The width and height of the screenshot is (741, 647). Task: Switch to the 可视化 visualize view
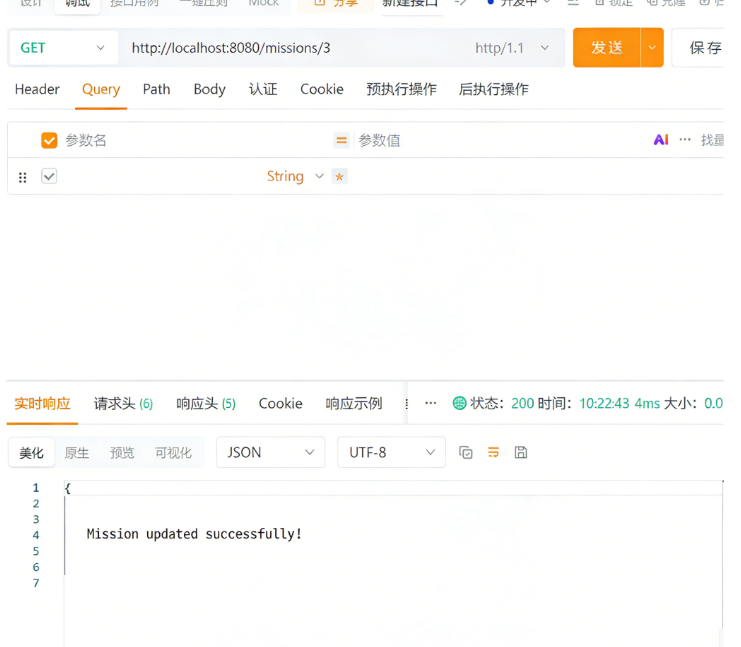pyautogui.click(x=173, y=453)
